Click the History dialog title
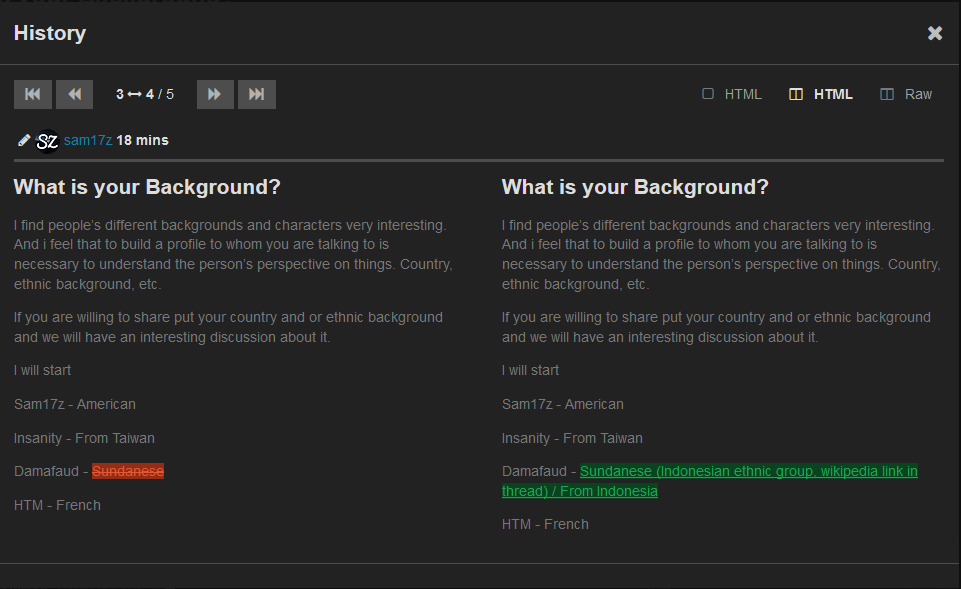This screenshot has width=961, height=589. tap(50, 33)
